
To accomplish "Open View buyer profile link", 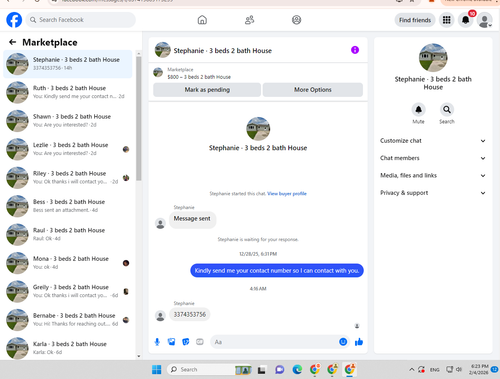I will (287, 193).
